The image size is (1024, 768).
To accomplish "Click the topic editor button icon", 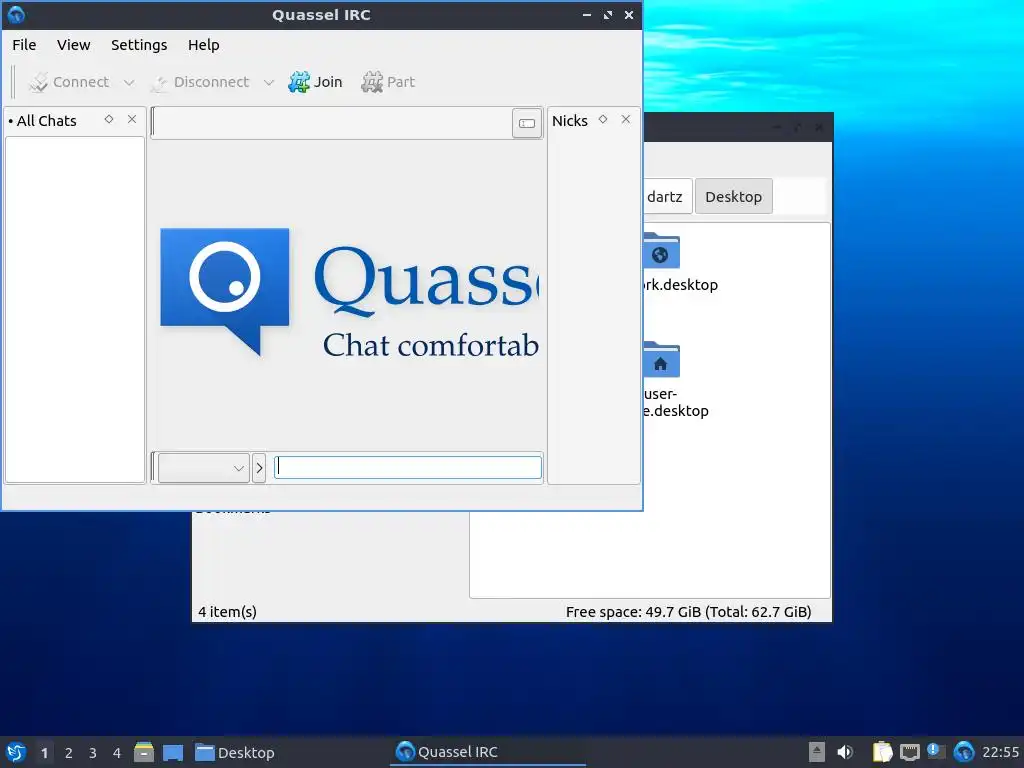I will pyautogui.click(x=527, y=123).
